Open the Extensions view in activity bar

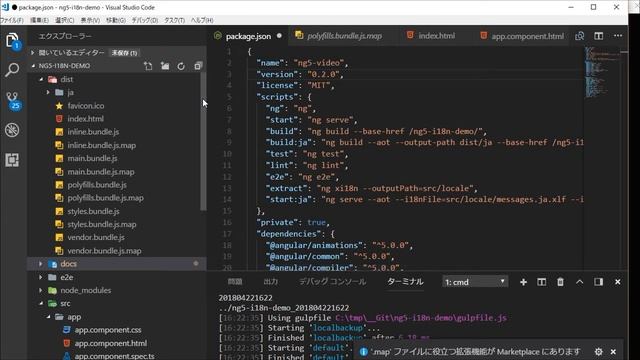(12, 160)
